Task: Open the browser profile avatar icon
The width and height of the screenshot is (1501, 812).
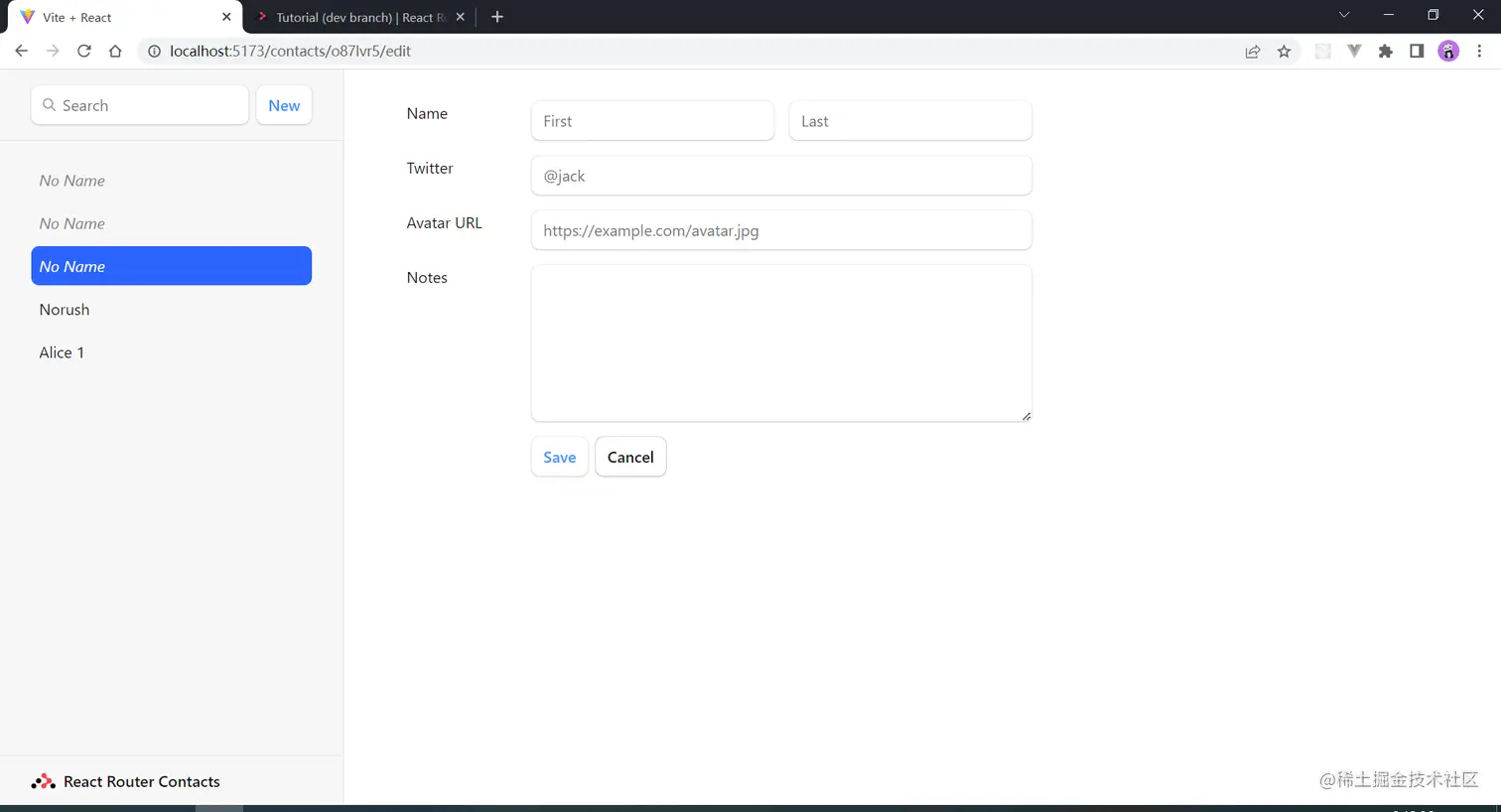Action: 1448,51
